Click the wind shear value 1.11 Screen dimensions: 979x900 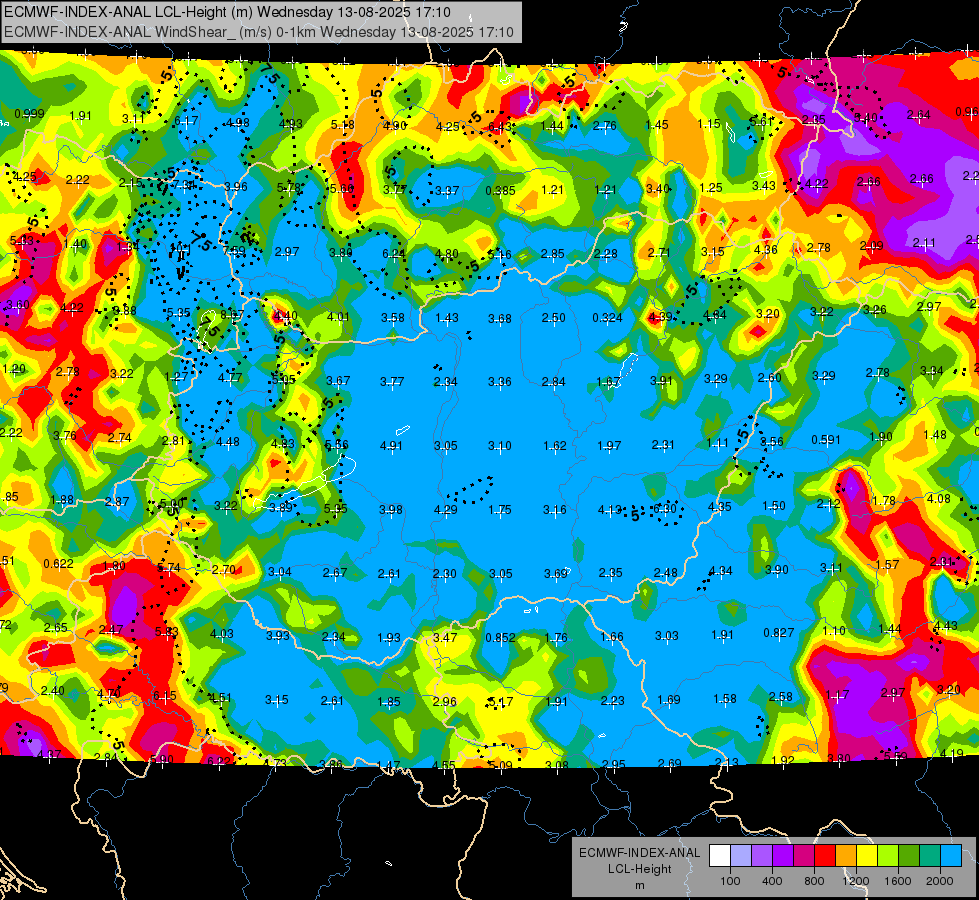[717, 443]
